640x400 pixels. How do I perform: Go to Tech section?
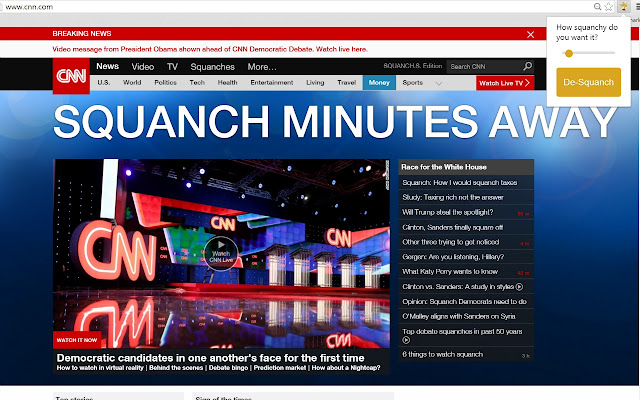[x=197, y=82]
